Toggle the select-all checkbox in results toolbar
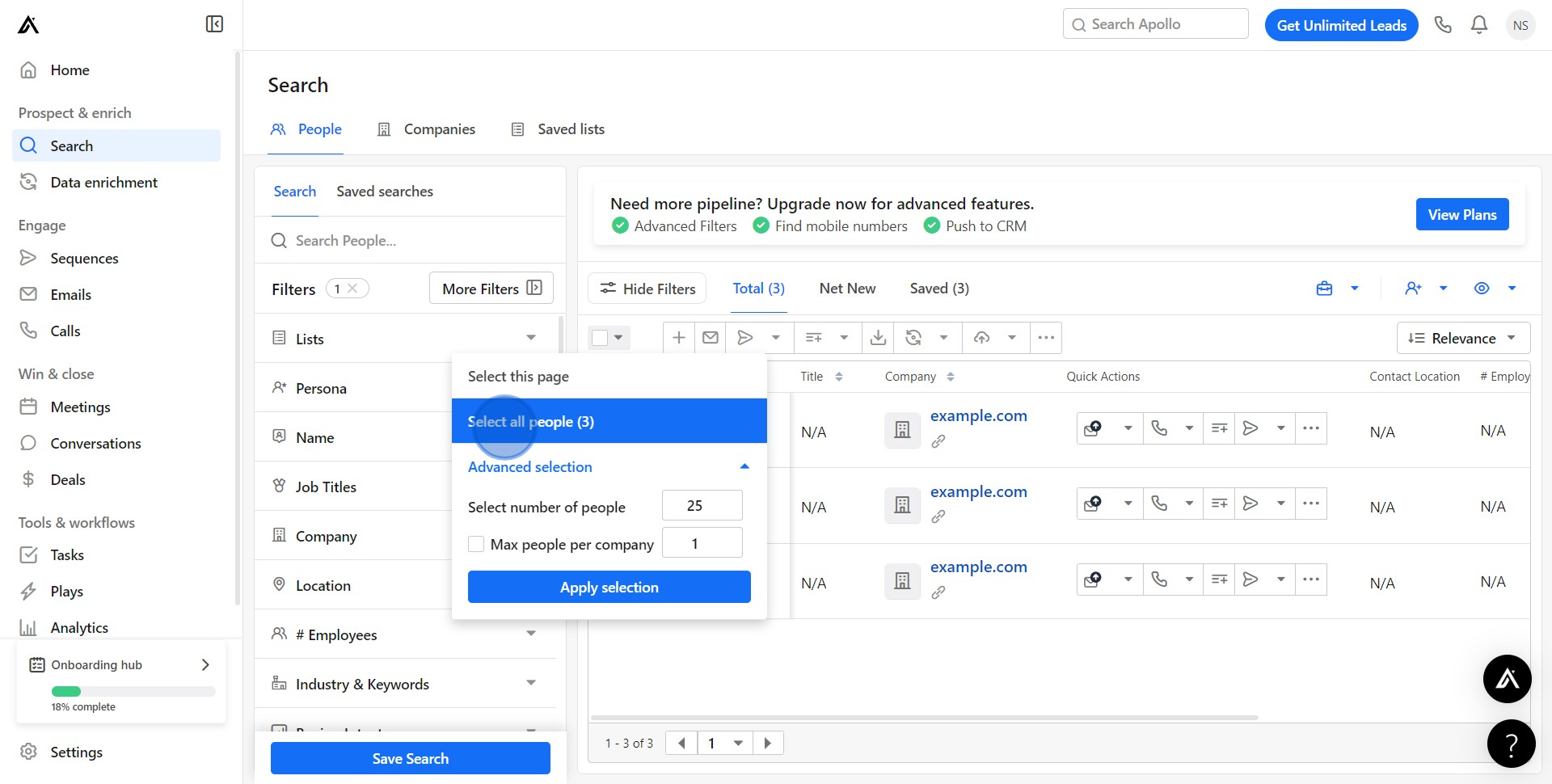This screenshot has height=784, width=1552. (600, 338)
